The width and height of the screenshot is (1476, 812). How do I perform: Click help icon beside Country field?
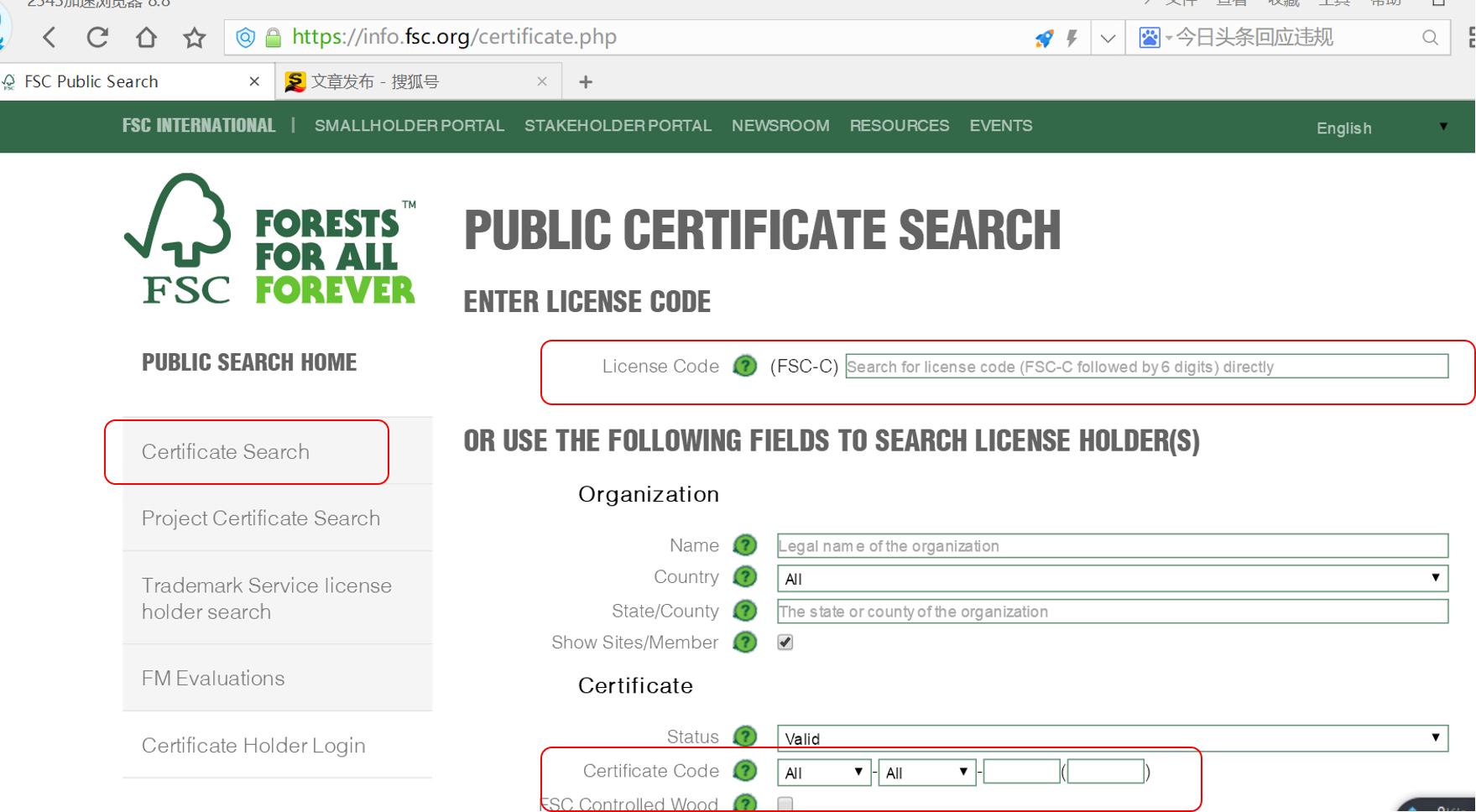pos(744,577)
